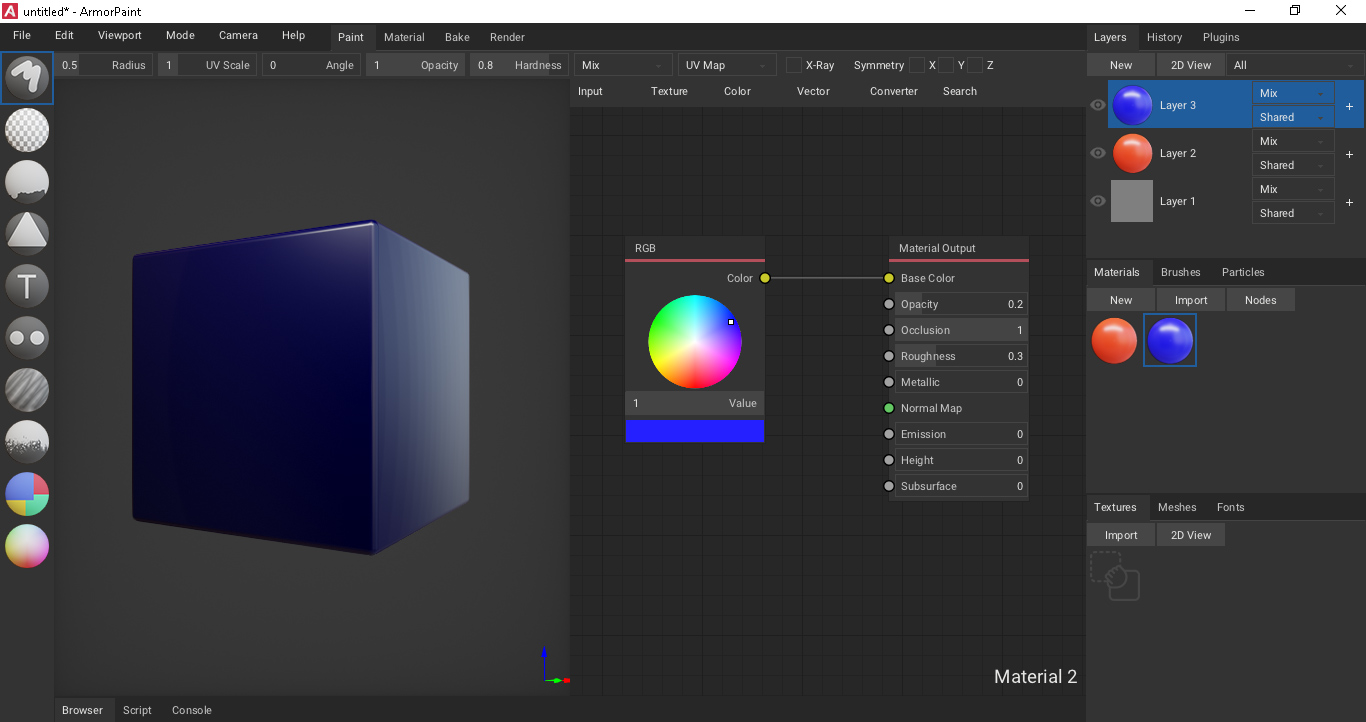Enable symmetry on Y axis
This screenshot has height=722, width=1366.
tap(946, 65)
